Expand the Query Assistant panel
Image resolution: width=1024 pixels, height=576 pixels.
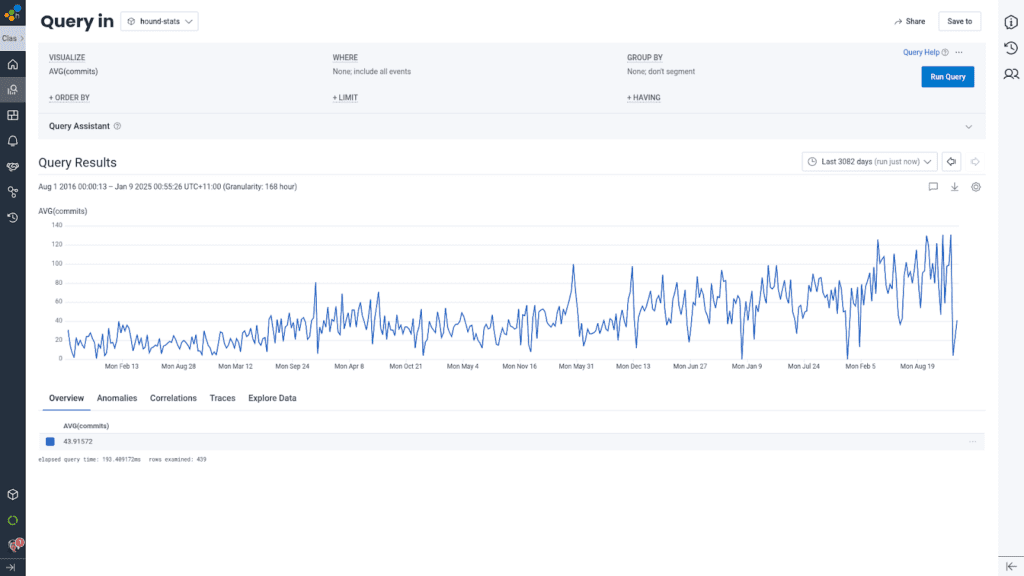click(967, 127)
